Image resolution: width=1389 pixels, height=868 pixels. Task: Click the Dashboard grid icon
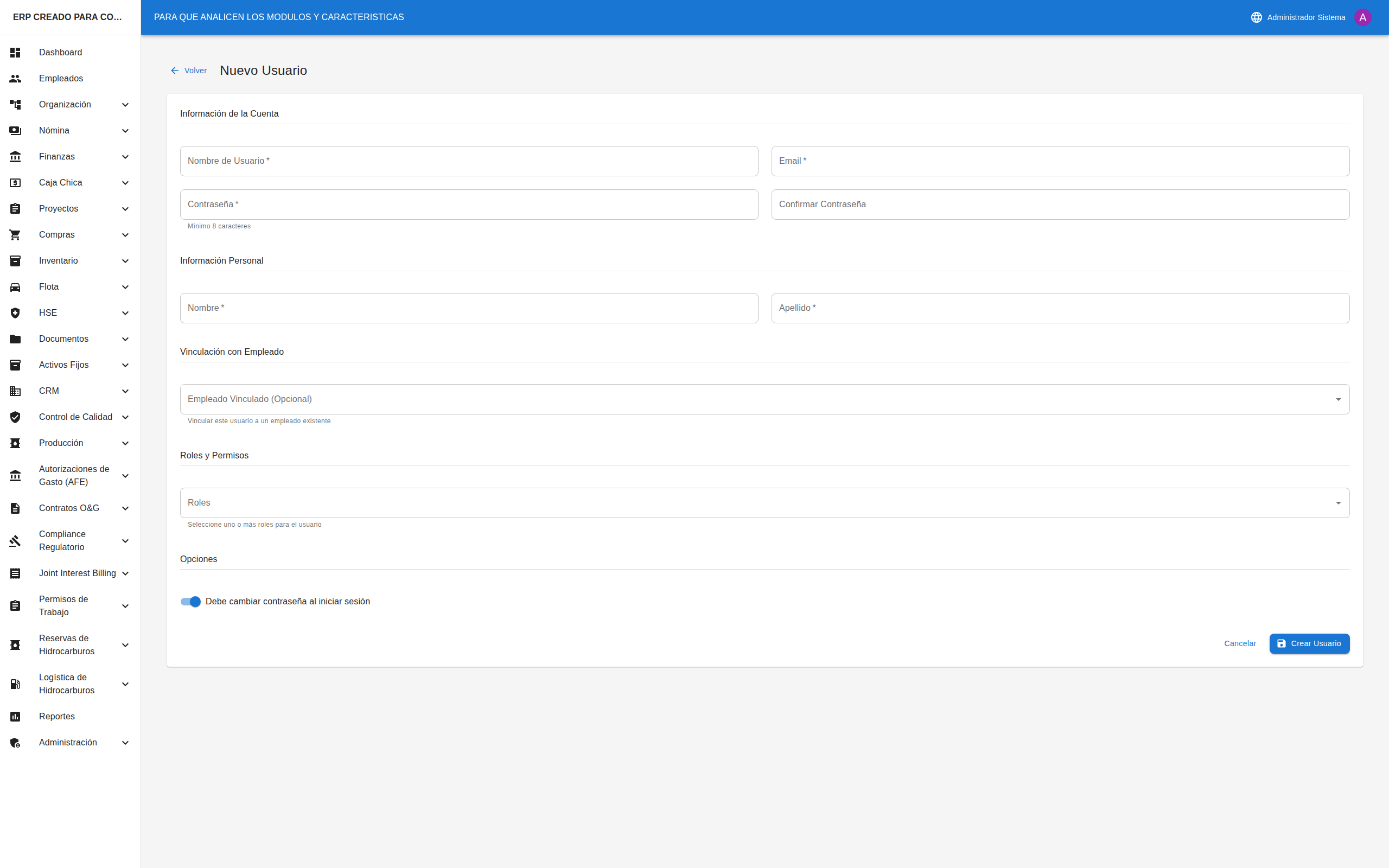click(x=16, y=52)
